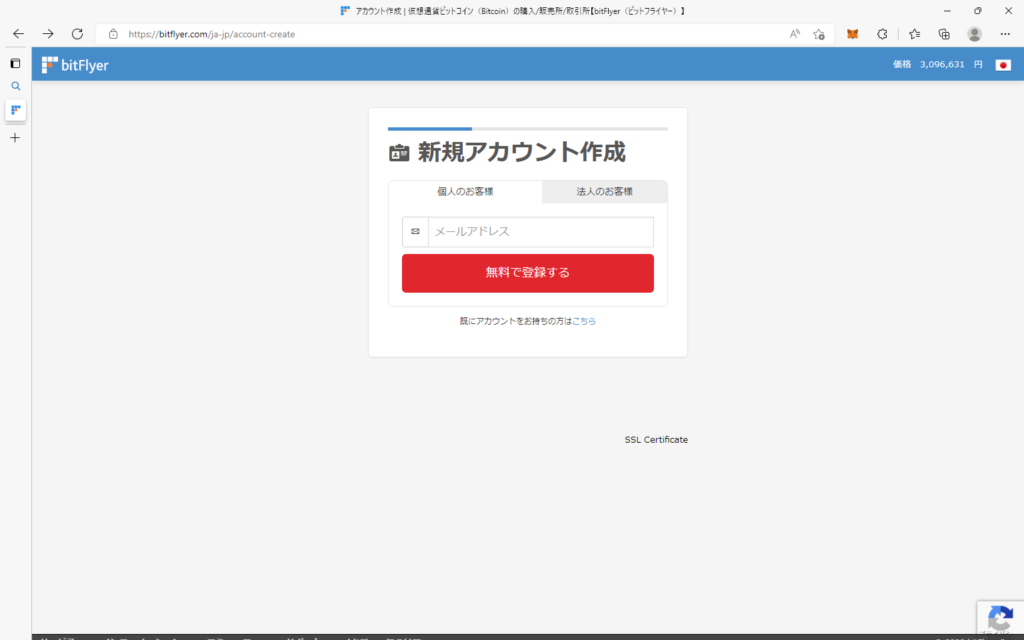Switch to the 法人のお客様 tab

coord(604,191)
